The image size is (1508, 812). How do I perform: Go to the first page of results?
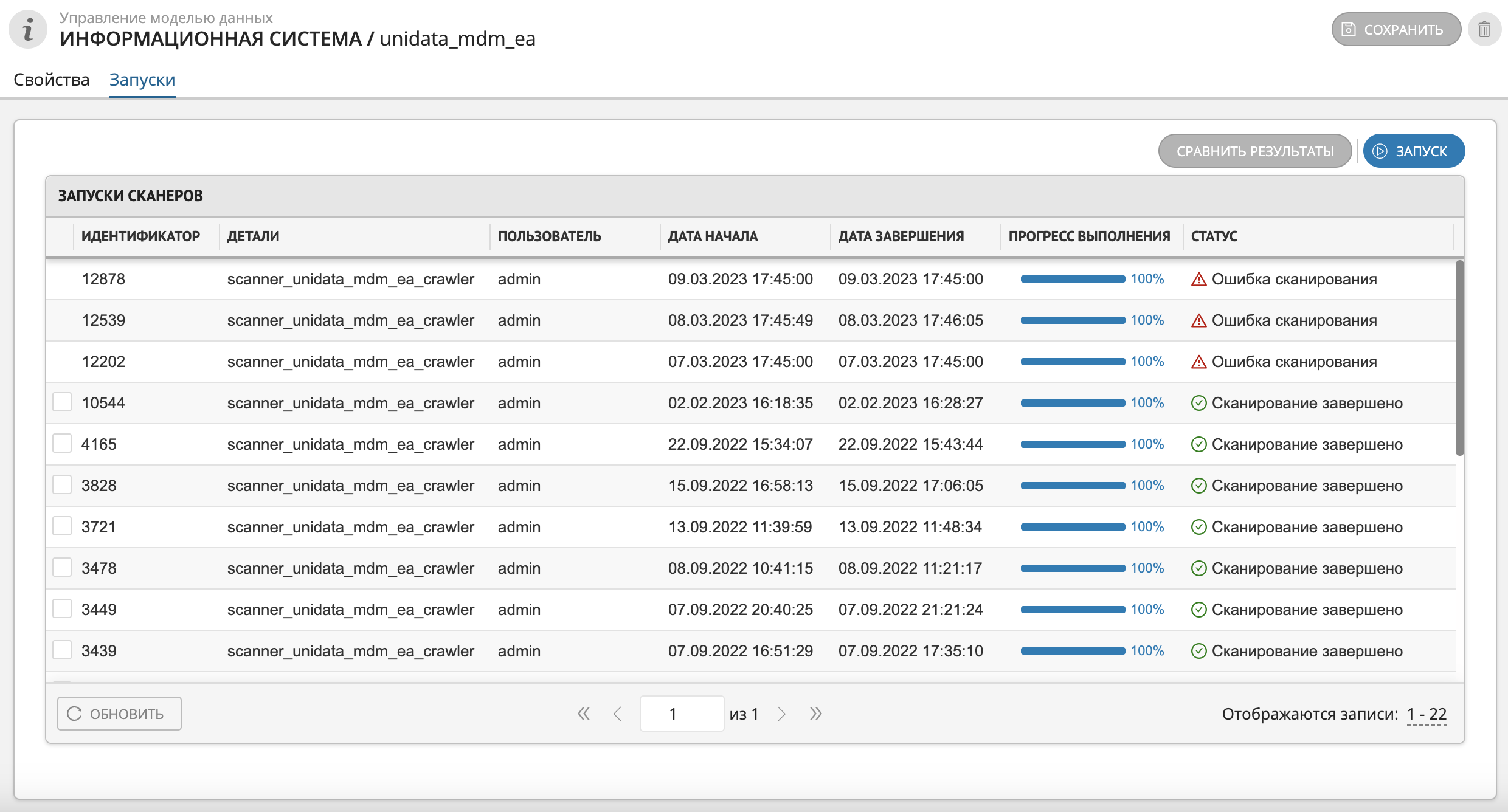tap(584, 714)
